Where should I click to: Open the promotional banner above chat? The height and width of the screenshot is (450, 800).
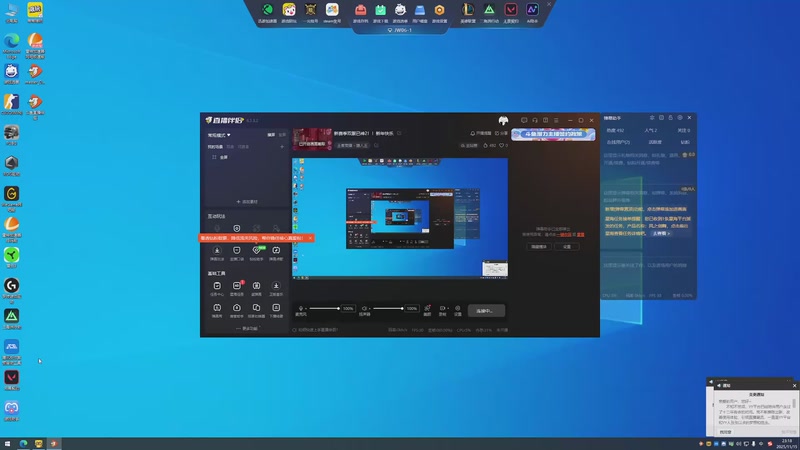pyautogui.click(x=553, y=134)
